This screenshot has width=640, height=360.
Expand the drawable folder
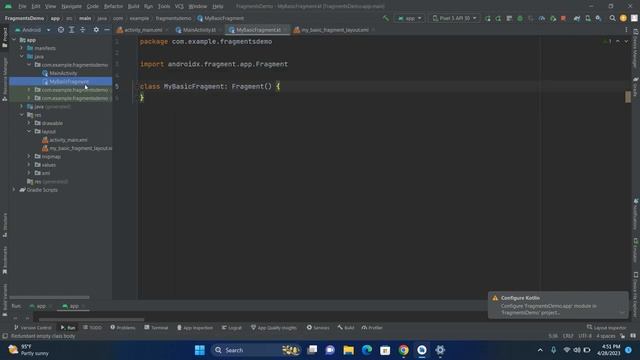(29, 123)
